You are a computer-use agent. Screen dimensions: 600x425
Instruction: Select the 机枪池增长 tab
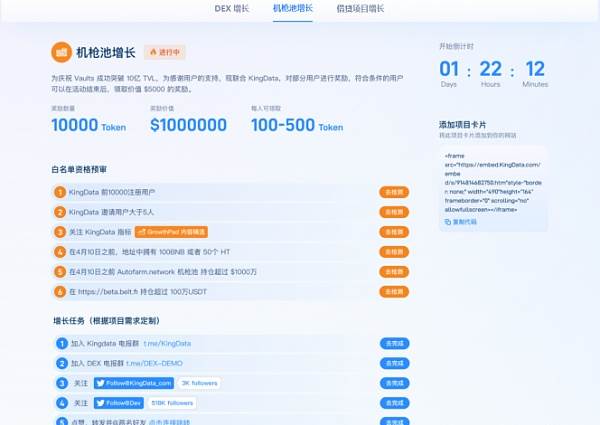tap(293, 8)
